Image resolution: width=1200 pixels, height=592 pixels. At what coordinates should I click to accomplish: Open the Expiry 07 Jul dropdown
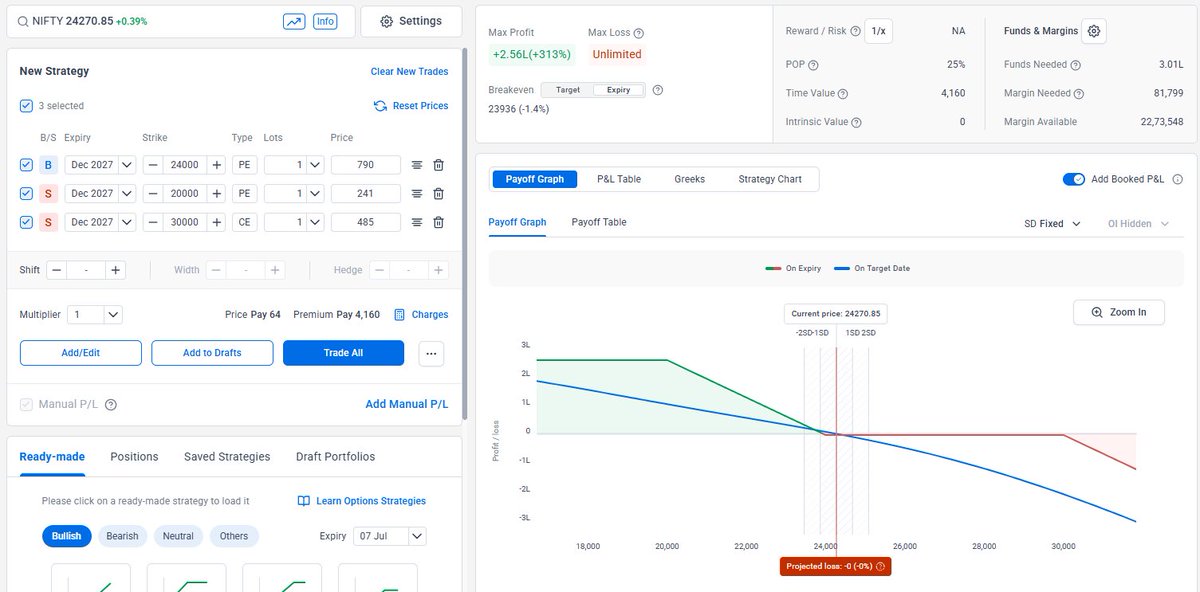point(390,536)
